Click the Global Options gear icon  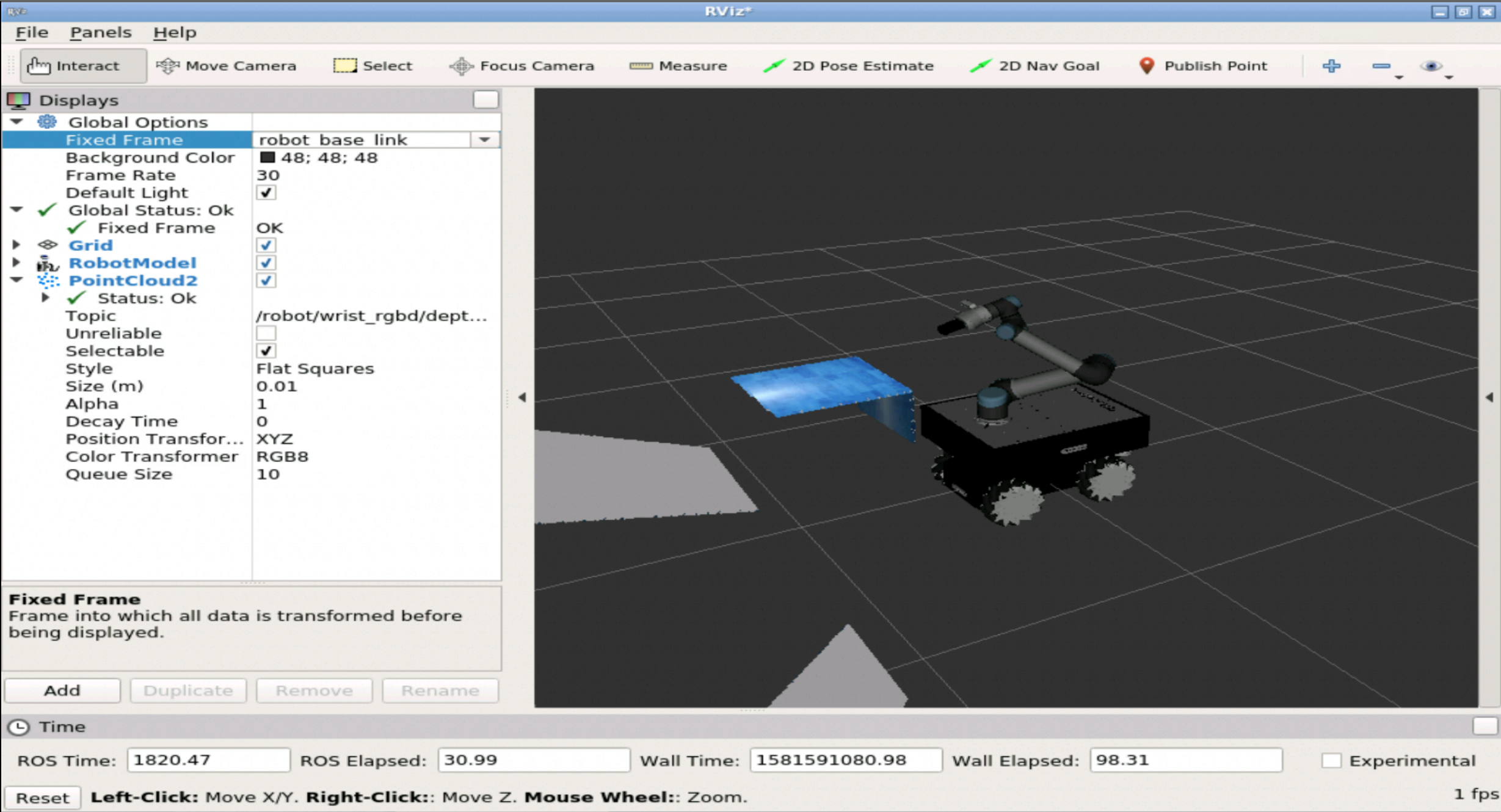pyautogui.click(x=48, y=121)
